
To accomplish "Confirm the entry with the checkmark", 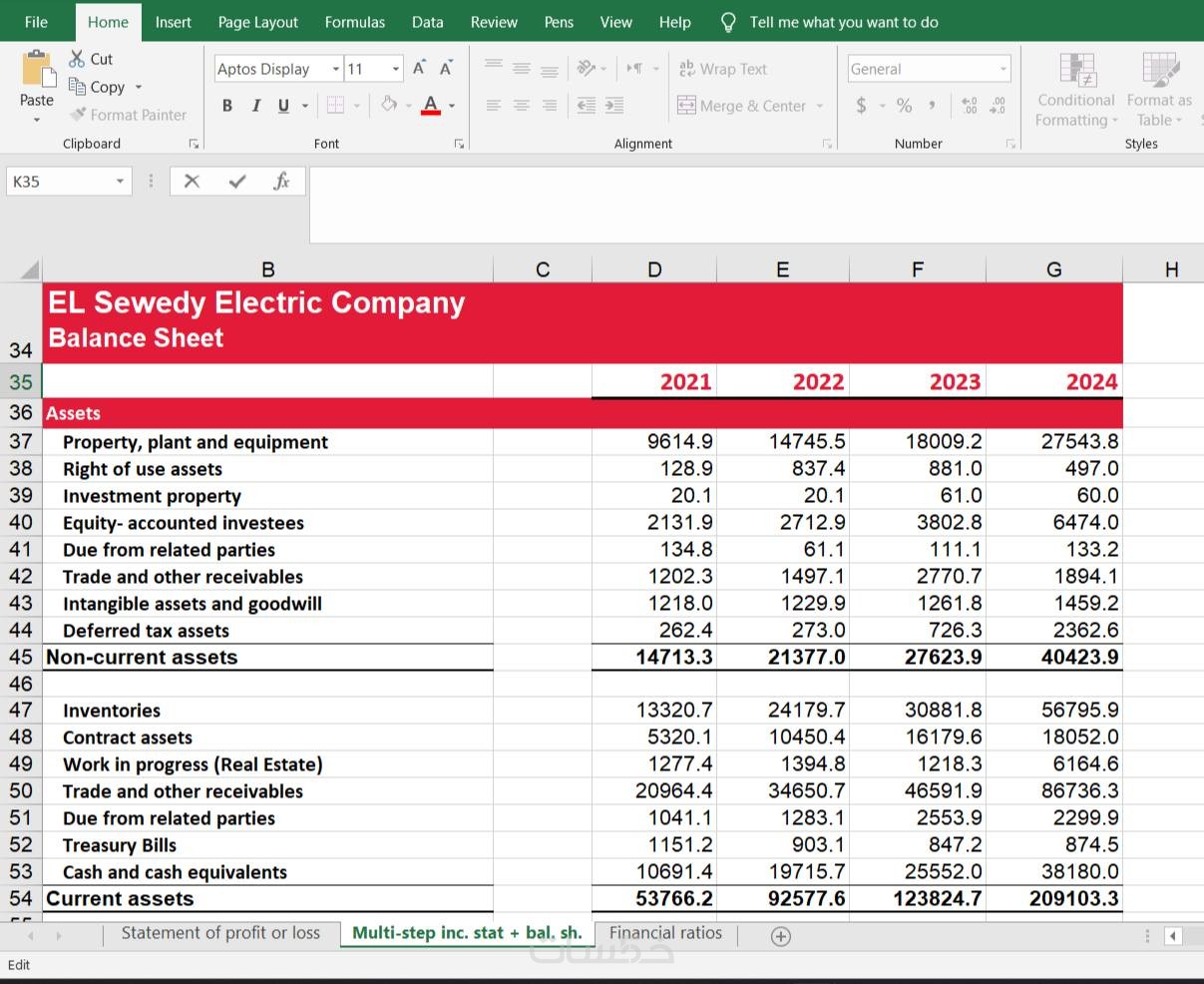I will pyautogui.click(x=236, y=181).
